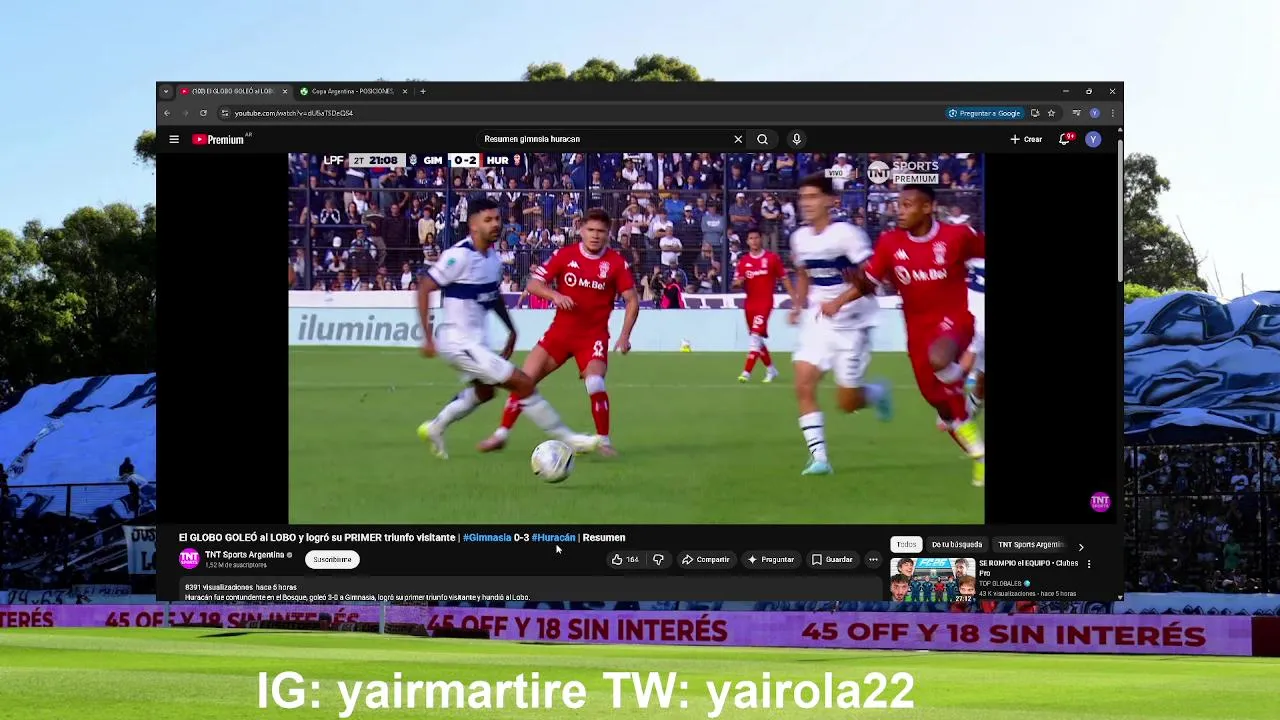
Task: Click the #Gimnasia hashtag in the title
Action: click(487, 538)
